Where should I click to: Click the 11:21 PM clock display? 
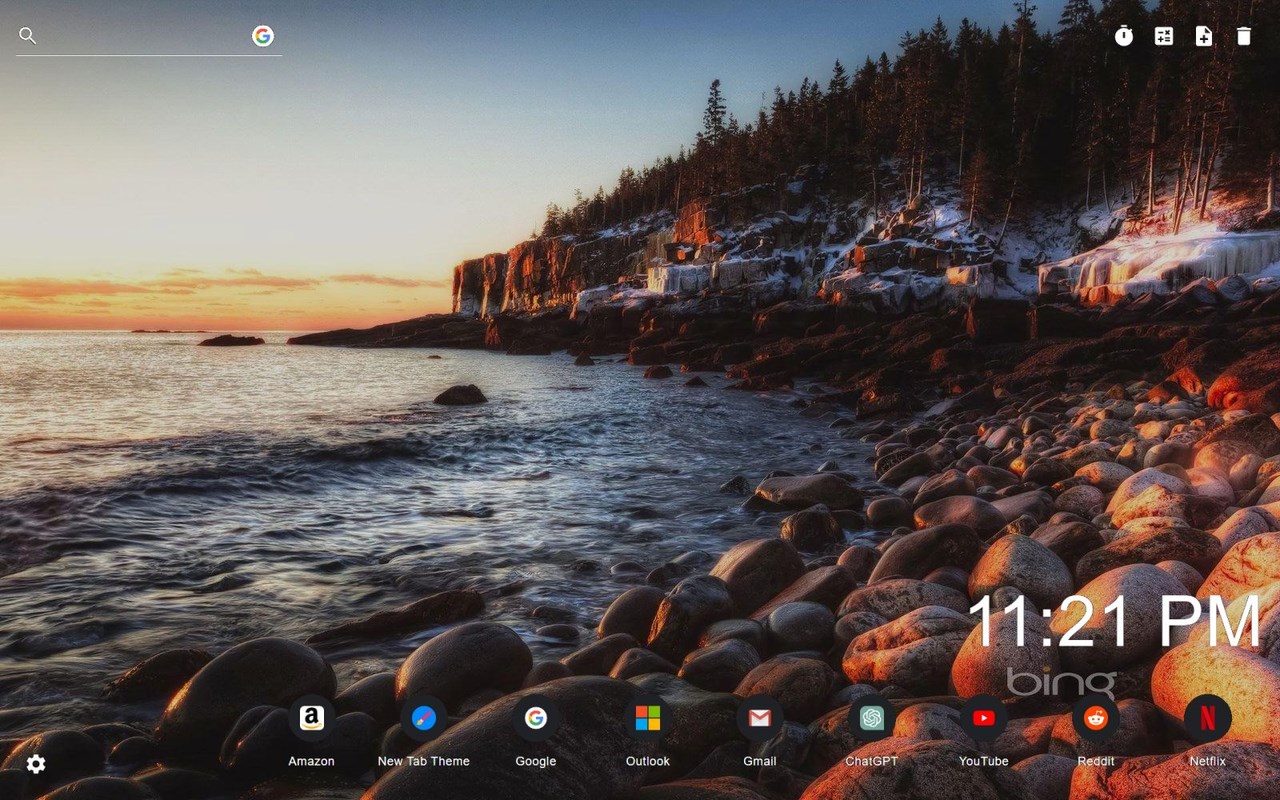click(1116, 621)
